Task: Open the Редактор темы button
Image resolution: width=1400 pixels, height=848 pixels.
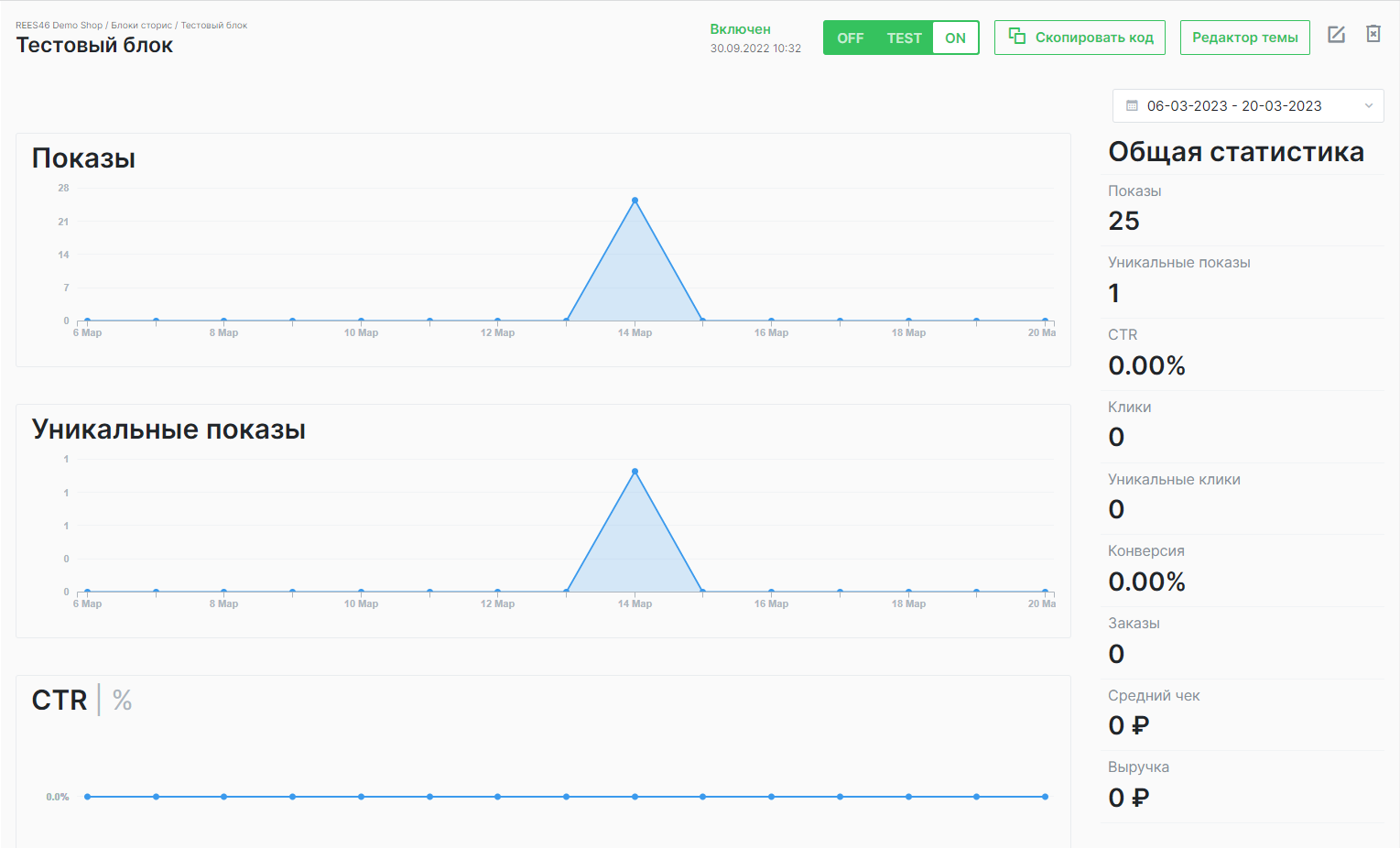Action: [x=1244, y=38]
